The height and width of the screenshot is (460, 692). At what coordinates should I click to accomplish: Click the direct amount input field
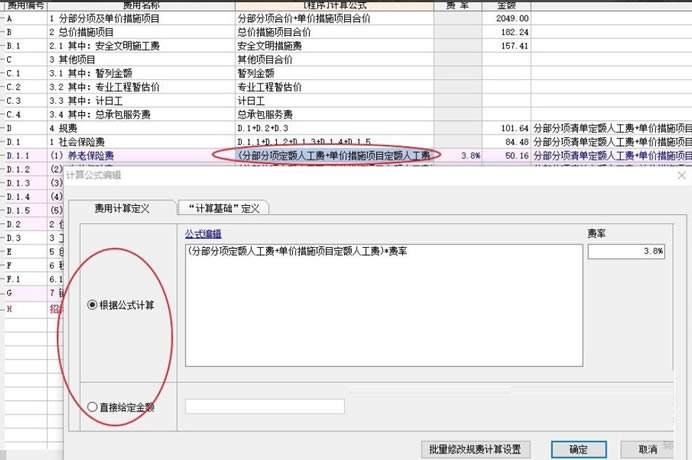tap(265, 406)
